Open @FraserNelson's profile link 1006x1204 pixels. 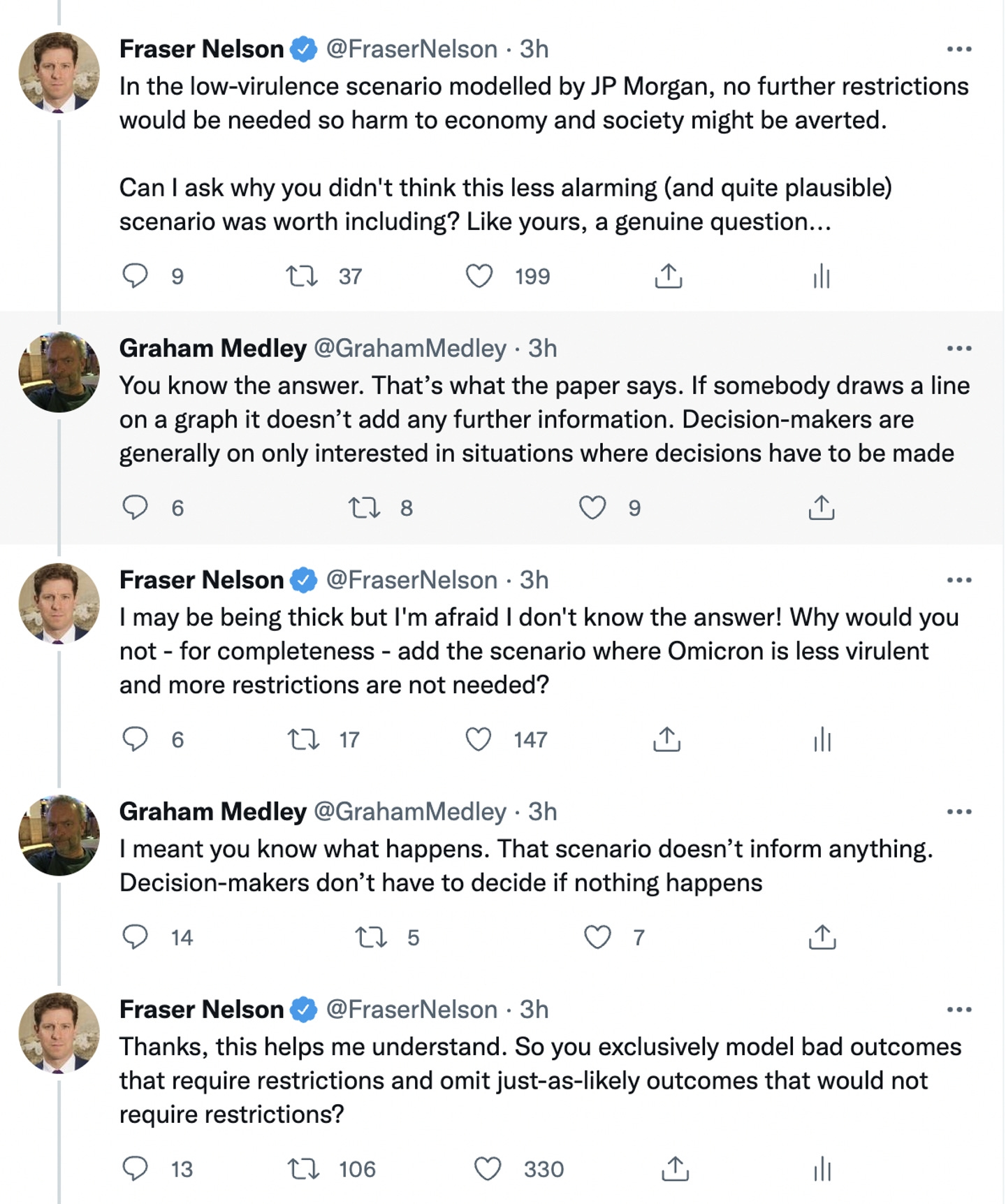[x=408, y=49]
